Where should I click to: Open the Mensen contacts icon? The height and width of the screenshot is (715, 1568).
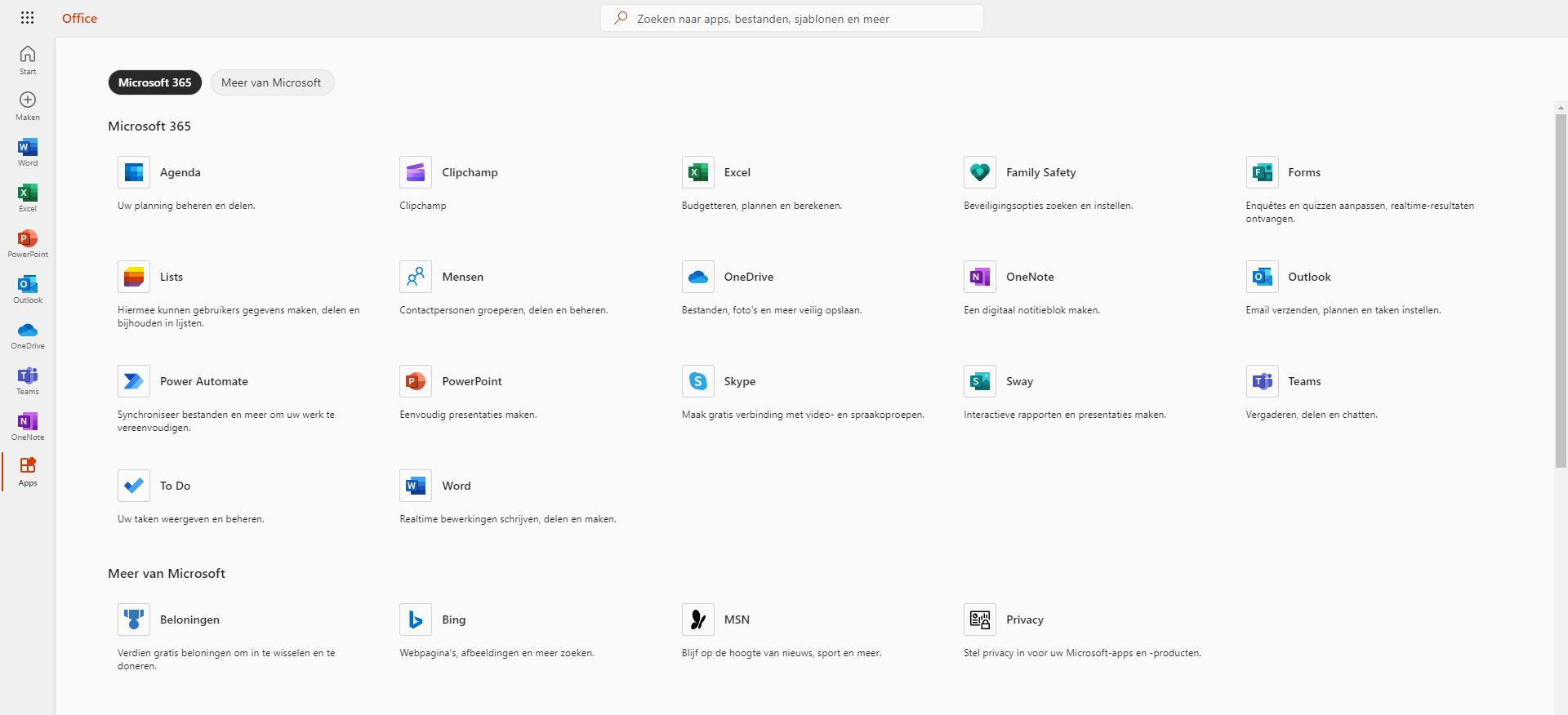click(x=416, y=277)
